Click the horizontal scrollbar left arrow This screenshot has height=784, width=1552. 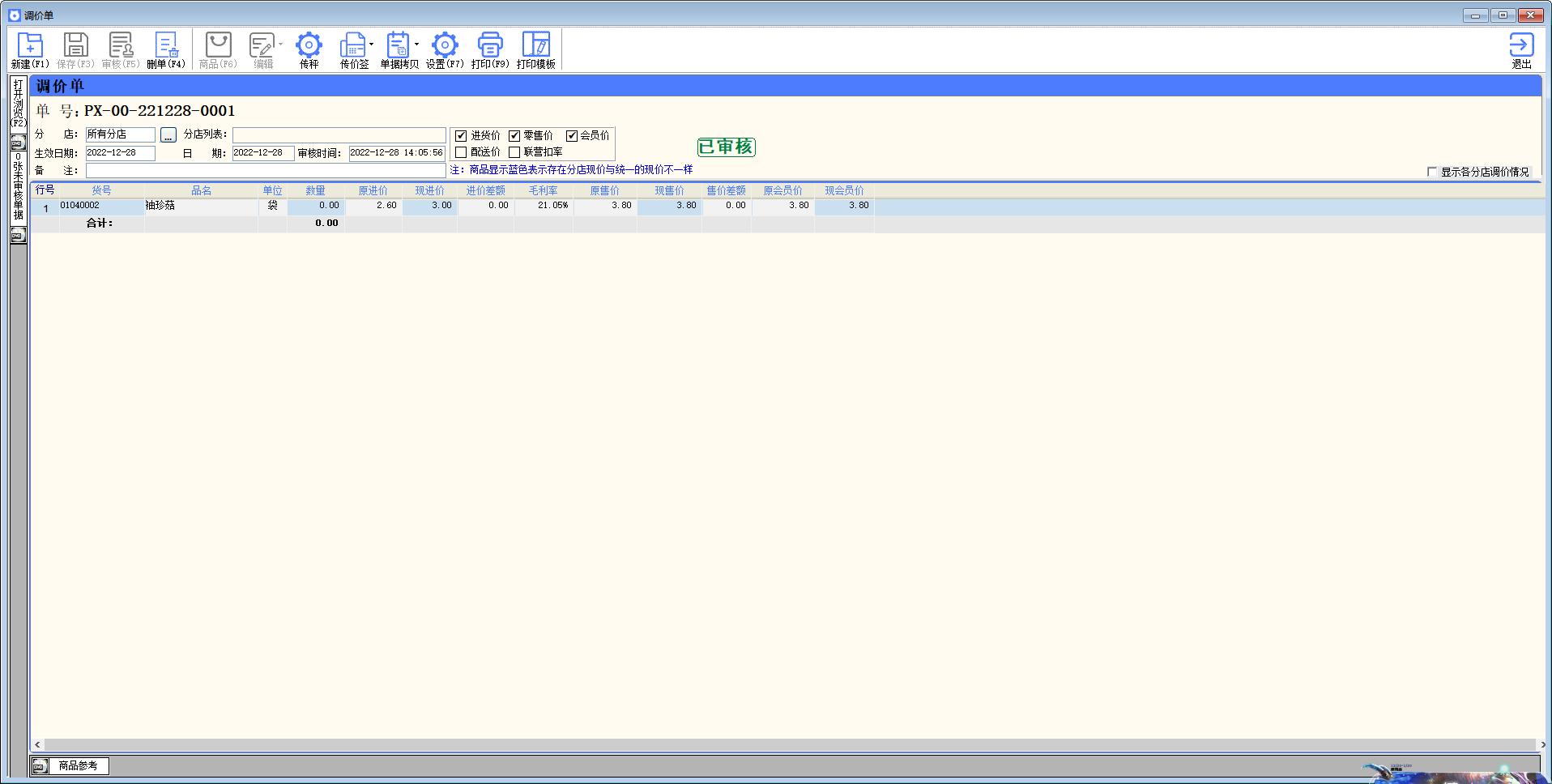click(37, 744)
